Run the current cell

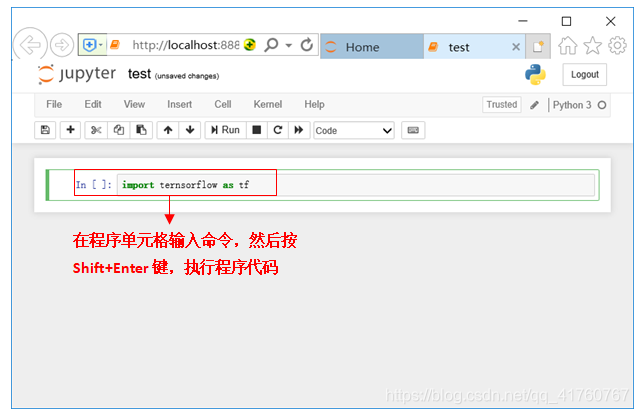[x=225, y=130]
